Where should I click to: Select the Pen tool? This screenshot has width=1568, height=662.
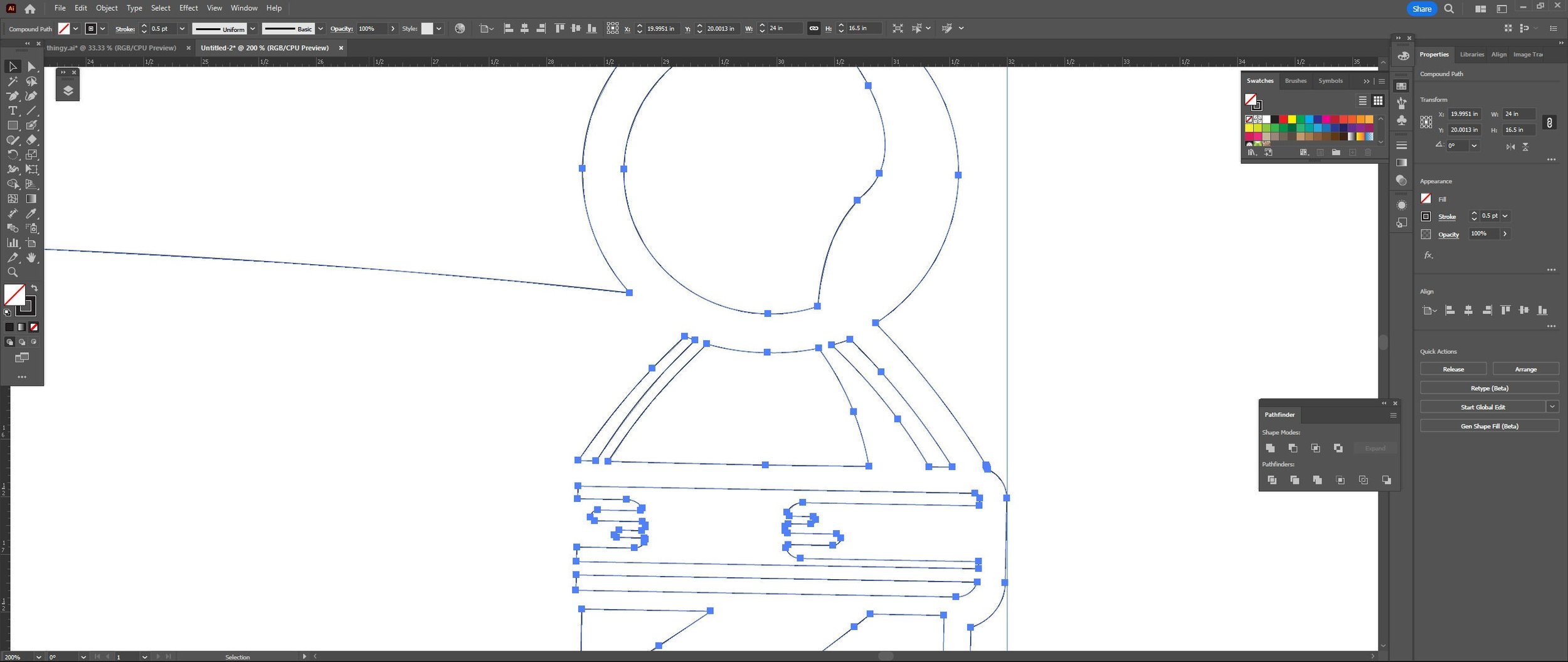[x=13, y=96]
